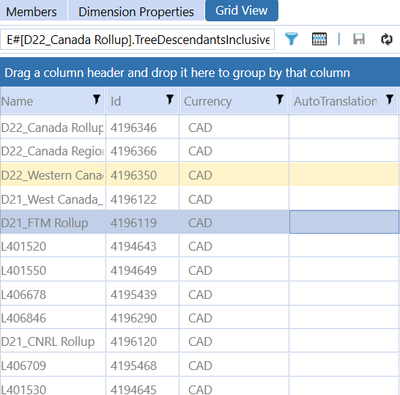Click Id cell 4195439
Screen dimensions: 400x395
coord(143,294)
